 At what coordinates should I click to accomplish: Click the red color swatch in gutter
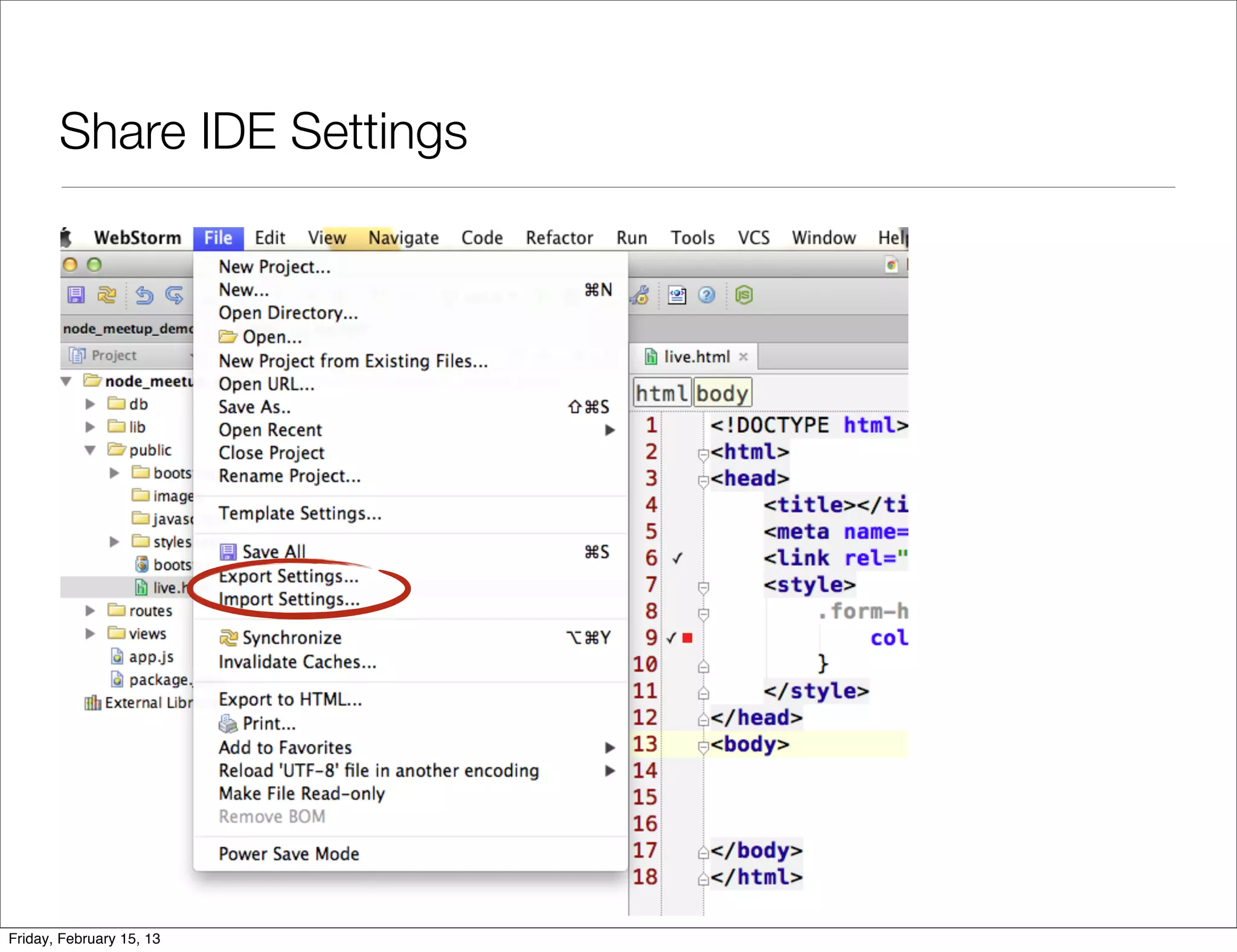pyautogui.click(x=687, y=638)
